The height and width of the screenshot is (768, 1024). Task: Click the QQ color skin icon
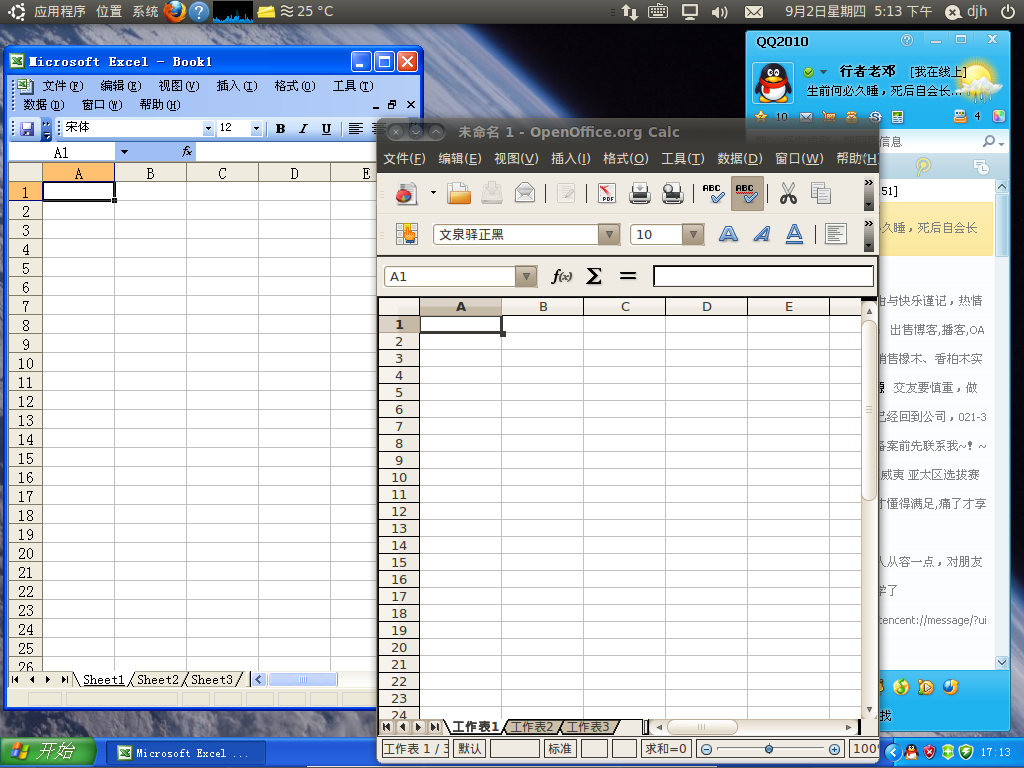(999, 117)
